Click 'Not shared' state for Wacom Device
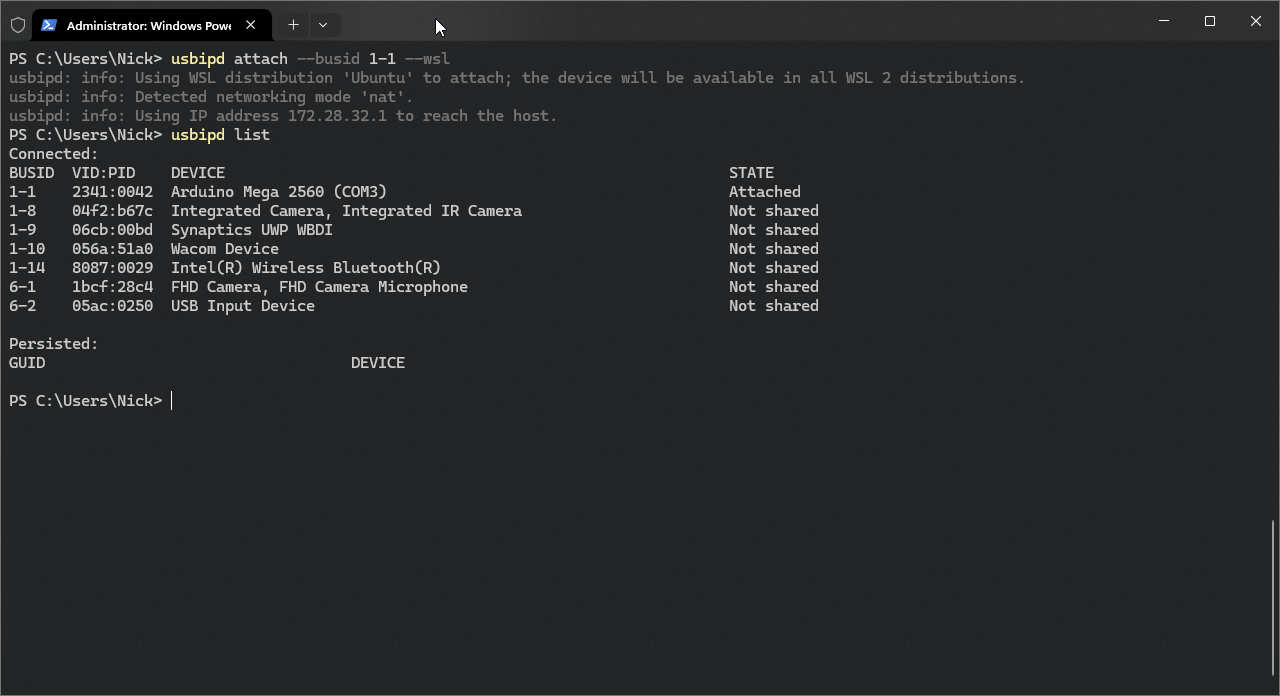 click(774, 249)
